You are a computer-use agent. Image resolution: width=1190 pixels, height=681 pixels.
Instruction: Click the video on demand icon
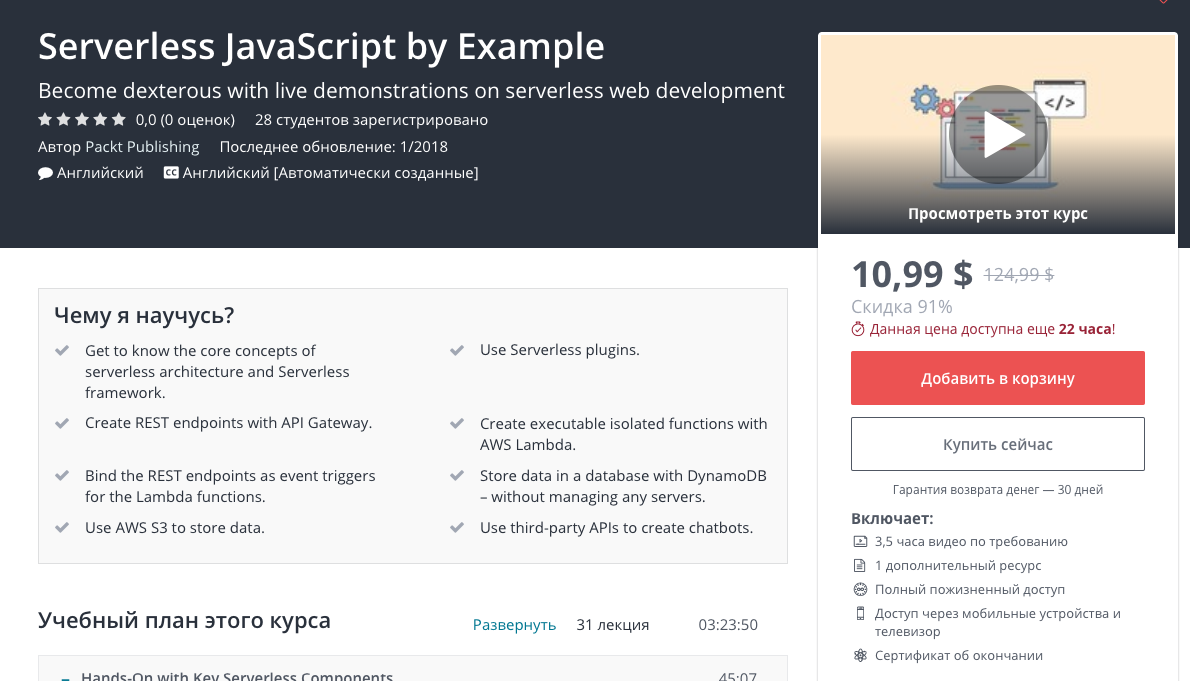[x=860, y=542]
